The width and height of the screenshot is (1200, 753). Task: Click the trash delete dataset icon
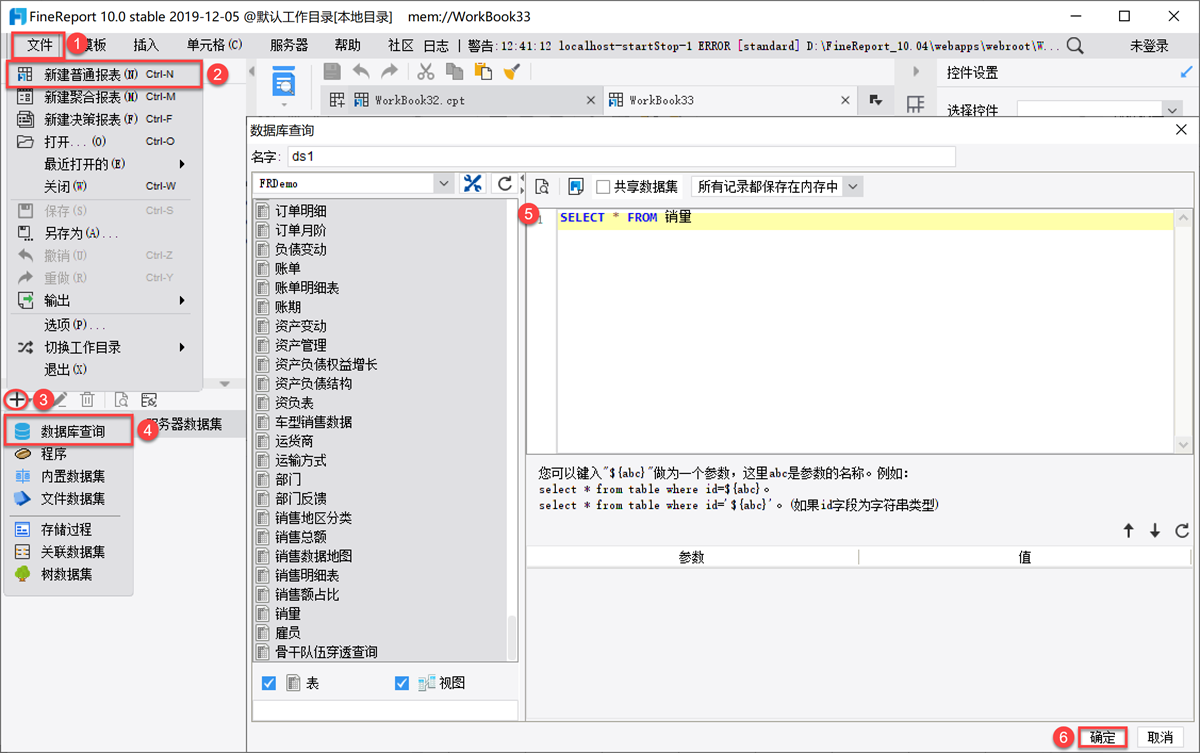(87, 399)
